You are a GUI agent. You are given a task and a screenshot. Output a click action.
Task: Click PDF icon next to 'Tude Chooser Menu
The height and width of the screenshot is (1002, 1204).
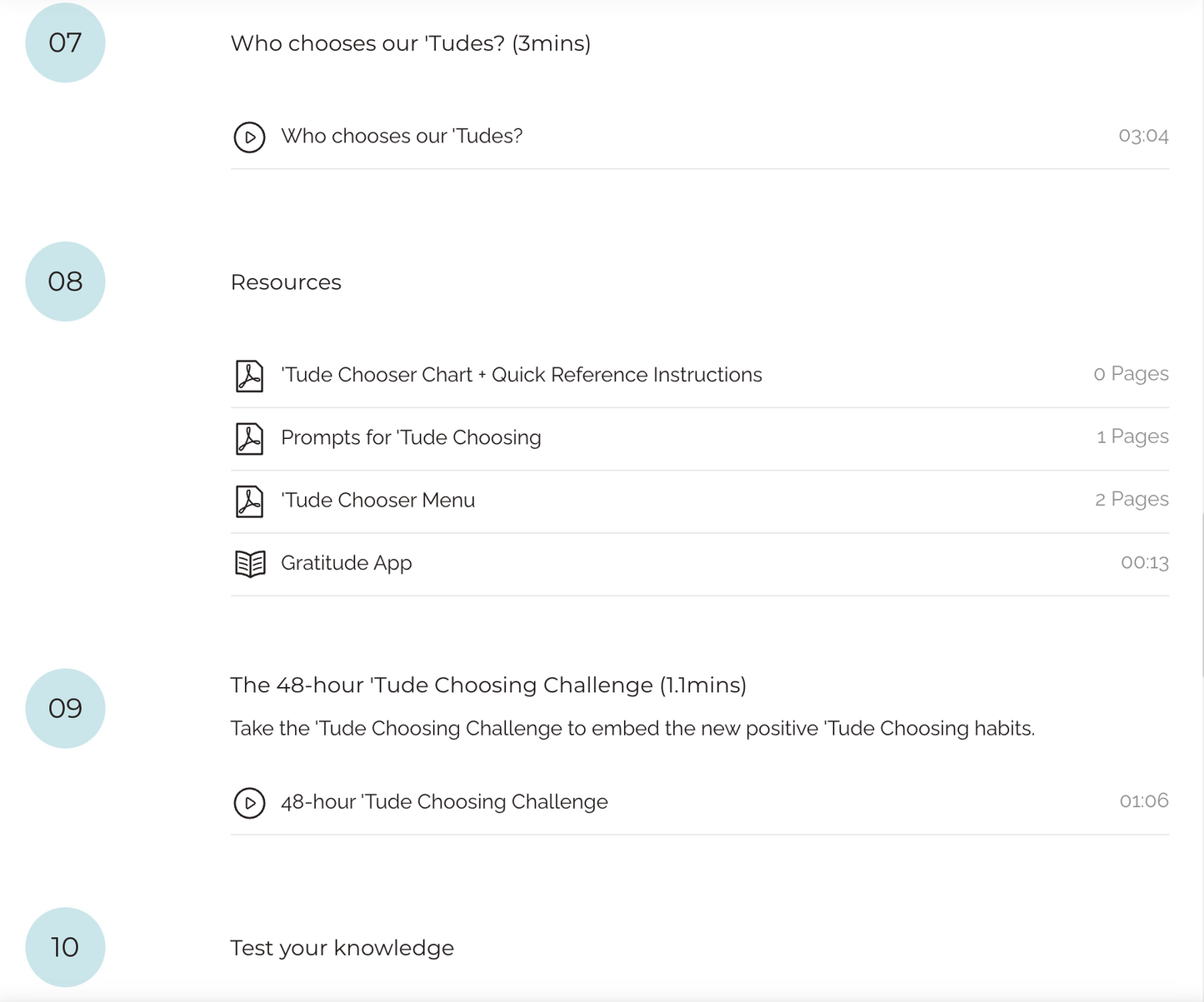click(249, 501)
